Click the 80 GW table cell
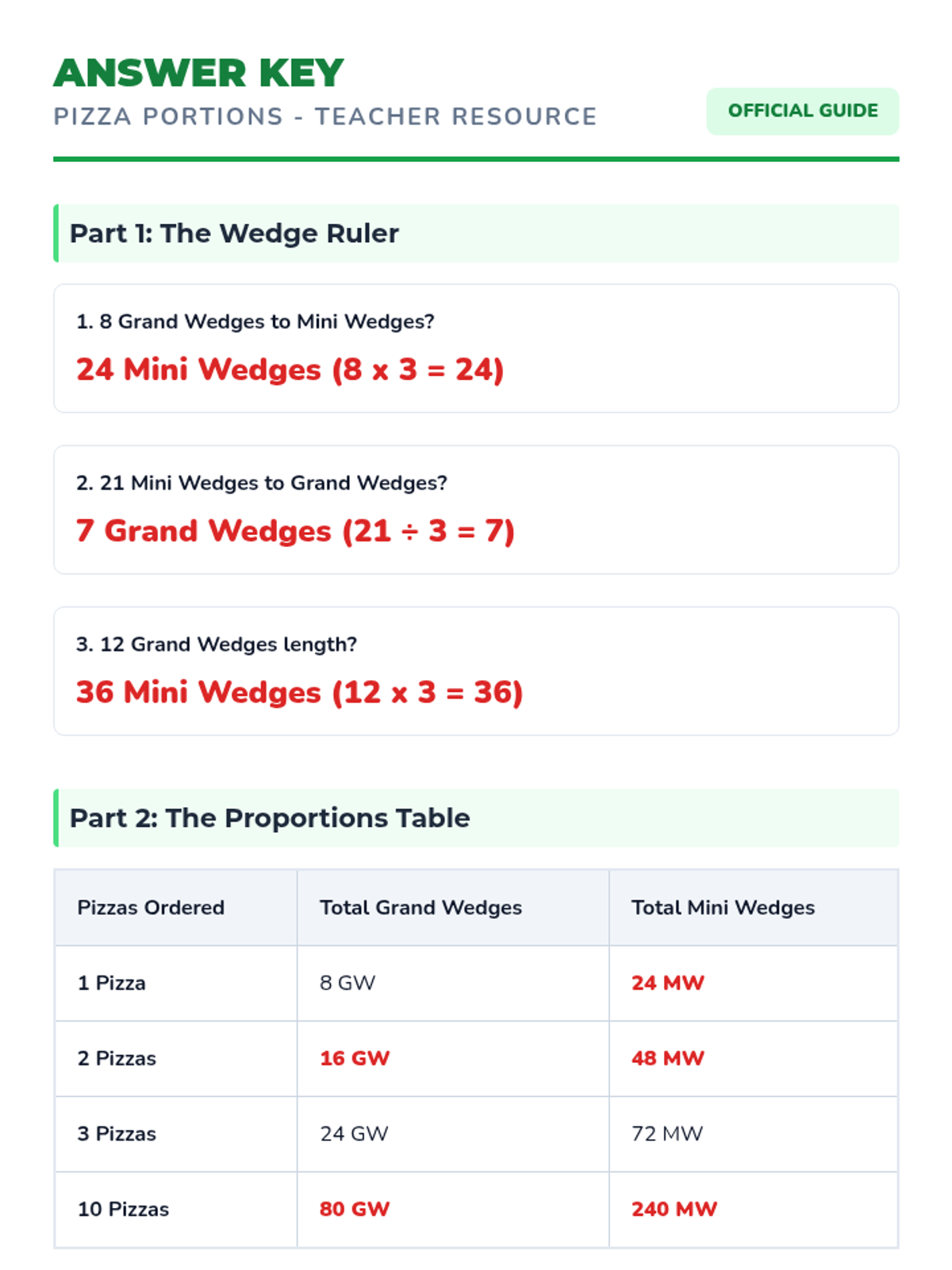 coord(453,1209)
